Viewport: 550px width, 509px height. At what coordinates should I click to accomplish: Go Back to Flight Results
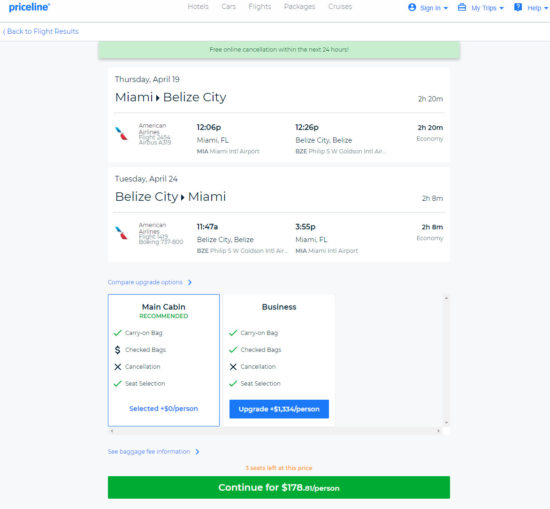point(41,31)
